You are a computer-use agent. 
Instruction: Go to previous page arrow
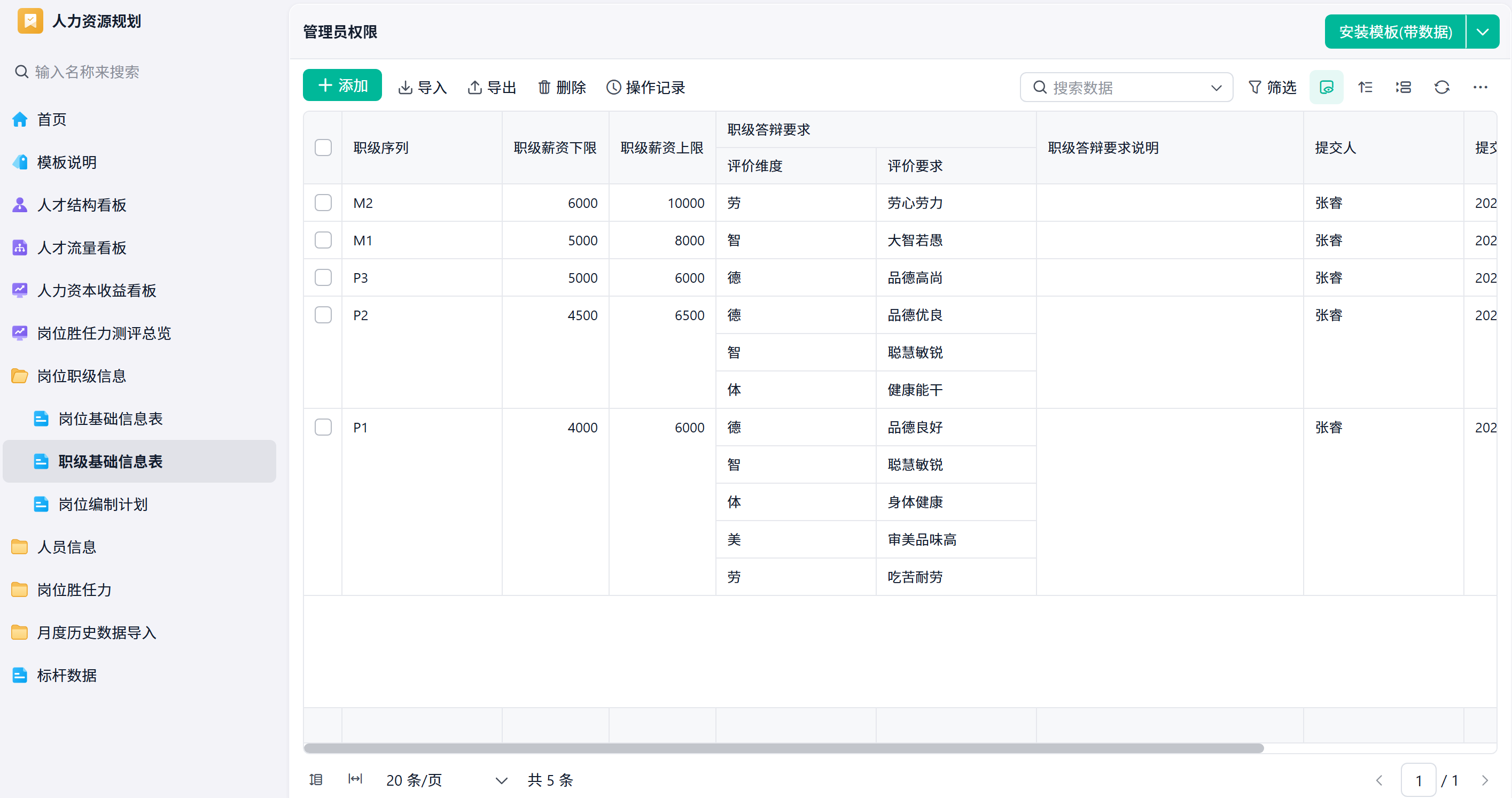tap(1379, 780)
